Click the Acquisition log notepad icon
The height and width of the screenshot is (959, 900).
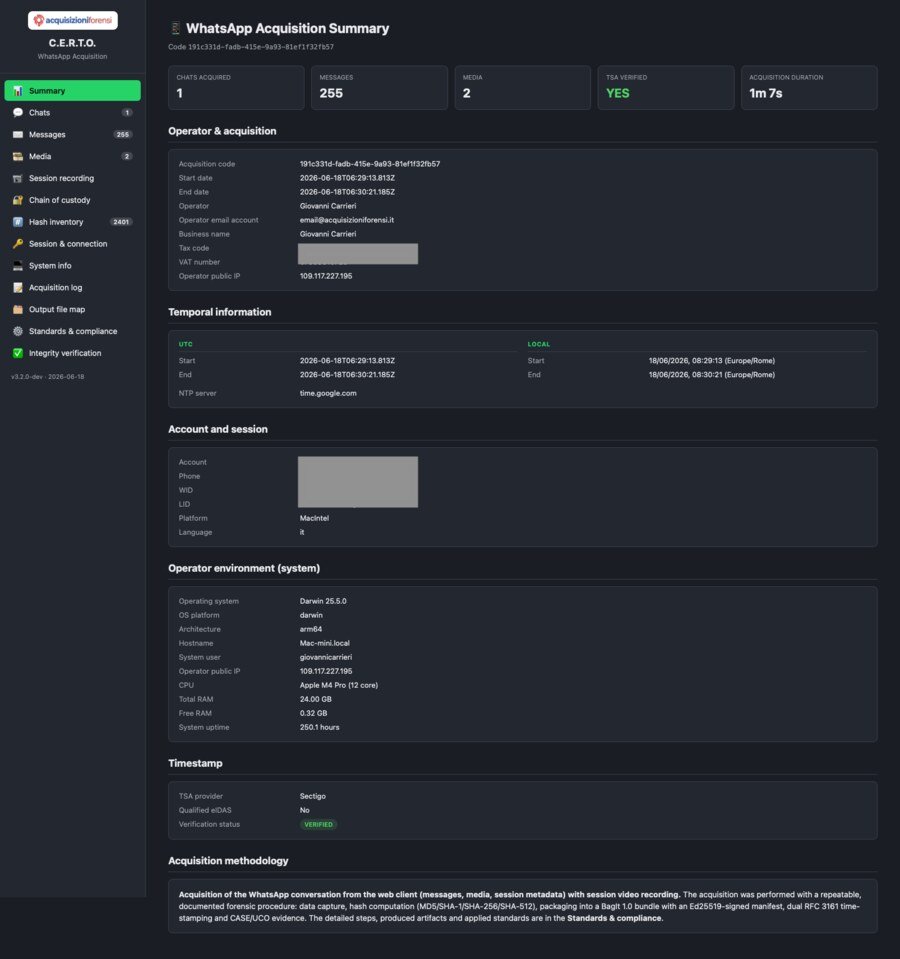(18, 287)
